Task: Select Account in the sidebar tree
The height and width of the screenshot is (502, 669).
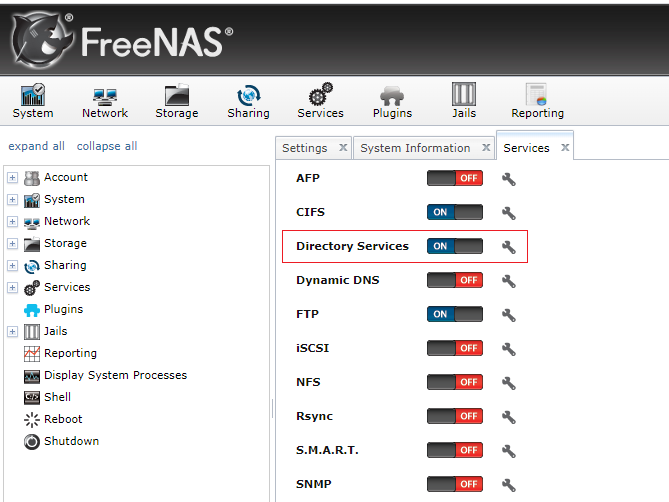Action: 66,177
